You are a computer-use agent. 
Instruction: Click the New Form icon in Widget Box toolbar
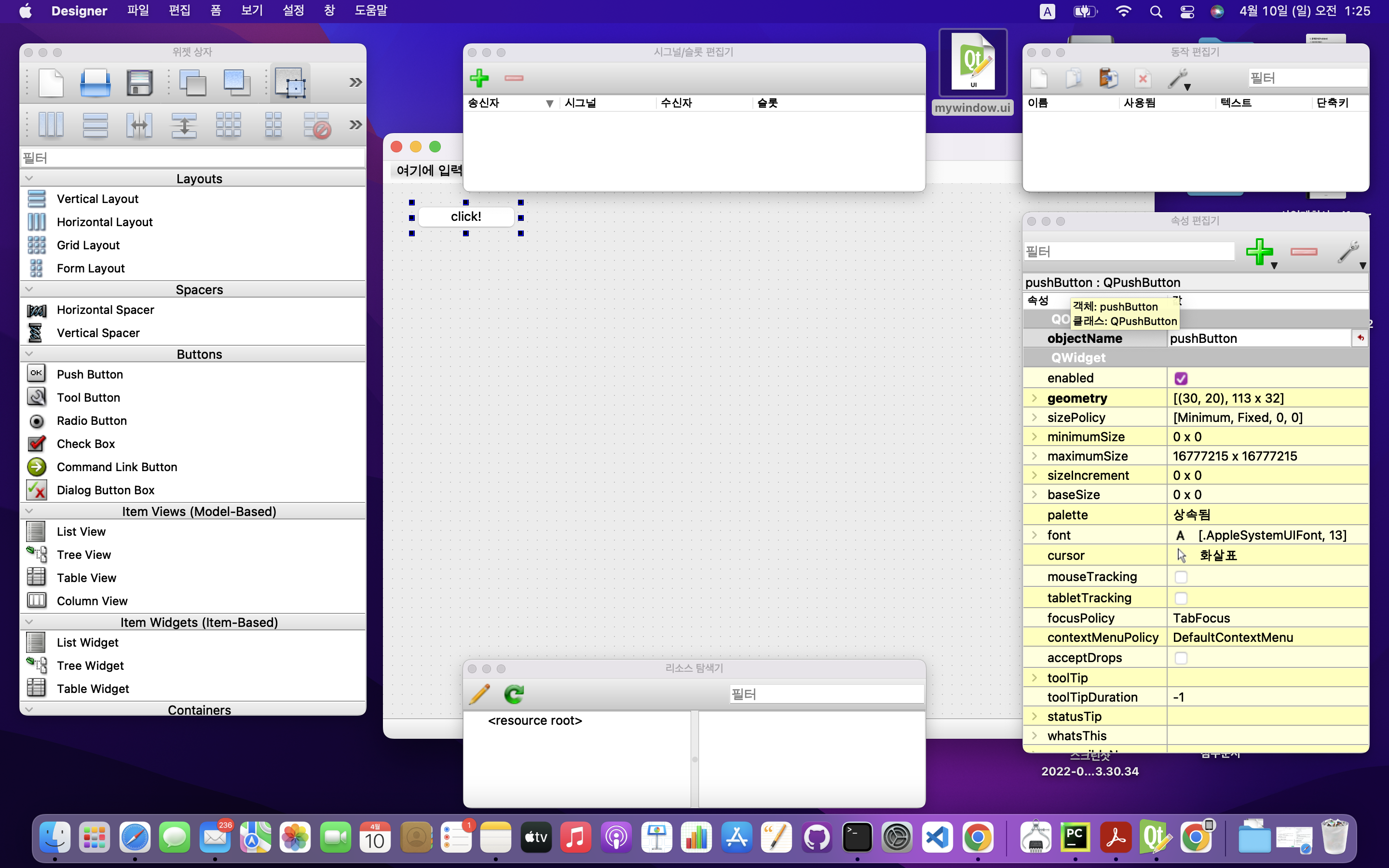(x=51, y=82)
